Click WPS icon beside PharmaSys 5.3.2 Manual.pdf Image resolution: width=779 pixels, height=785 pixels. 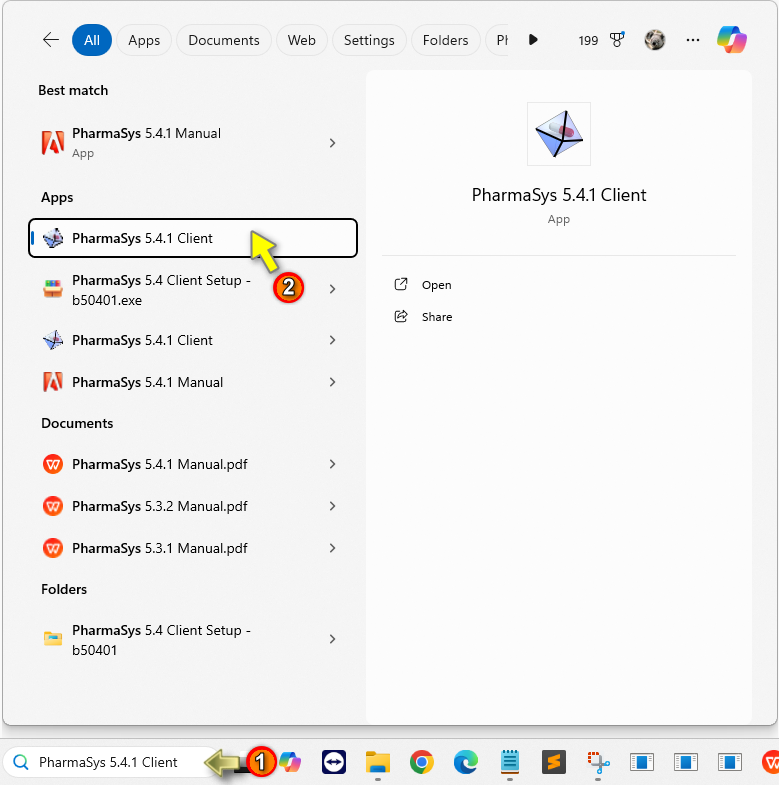click(53, 506)
